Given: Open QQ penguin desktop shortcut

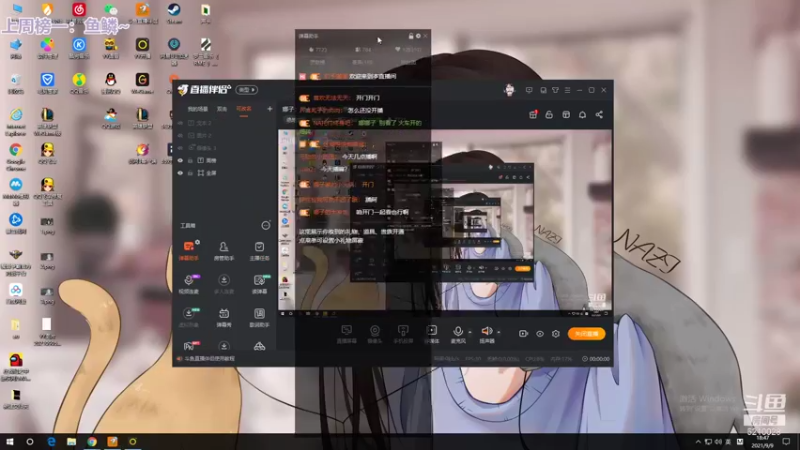Looking at the screenshot, I should click(x=111, y=83).
